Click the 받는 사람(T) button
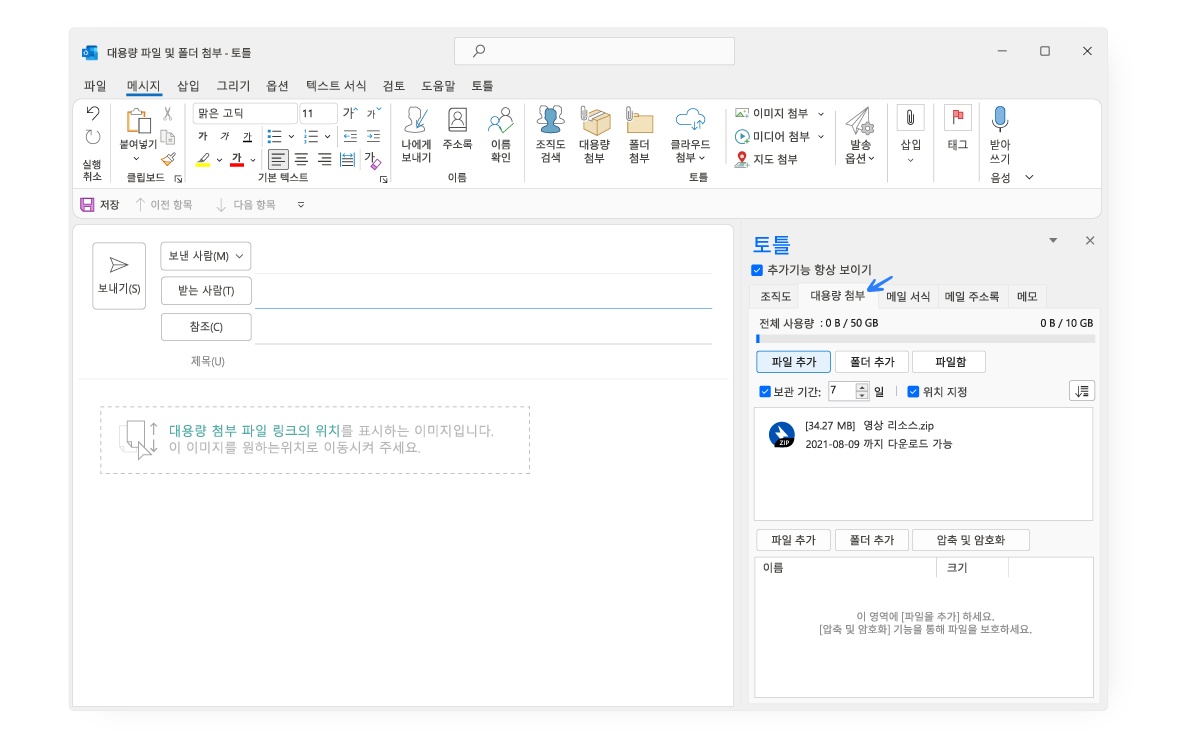This screenshot has width=1200, height=750. (x=206, y=291)
